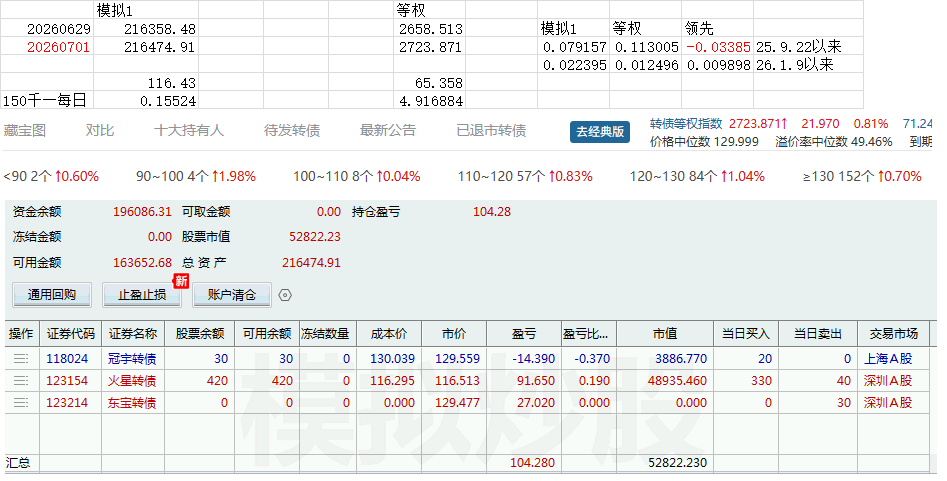Sort by the 成本价 column header
This screenshot has width=947, height=481.
pyautogui.click(x=389, y=334)
